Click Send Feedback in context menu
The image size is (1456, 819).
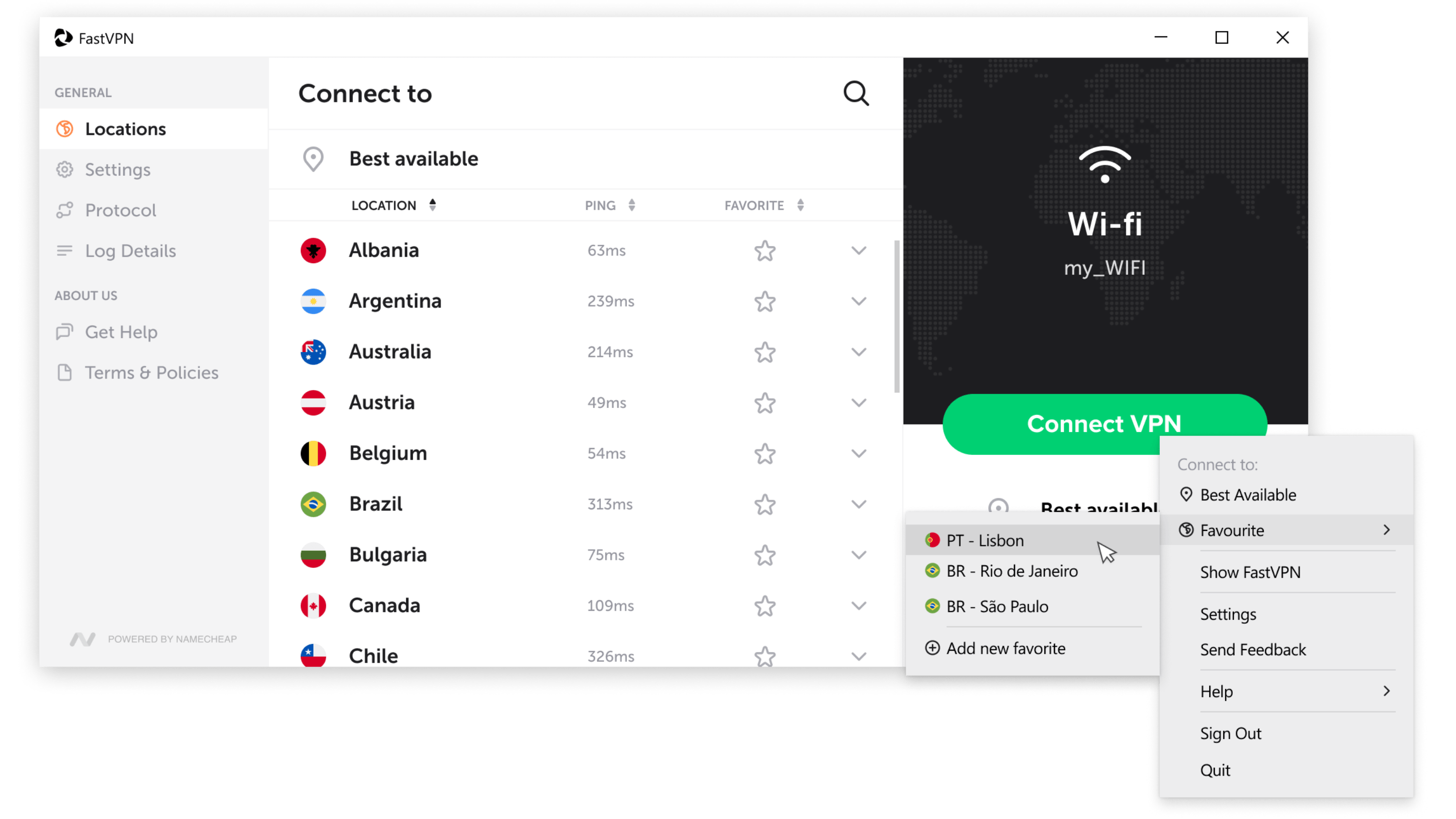pyautogui.click(x=1253, y=649)
